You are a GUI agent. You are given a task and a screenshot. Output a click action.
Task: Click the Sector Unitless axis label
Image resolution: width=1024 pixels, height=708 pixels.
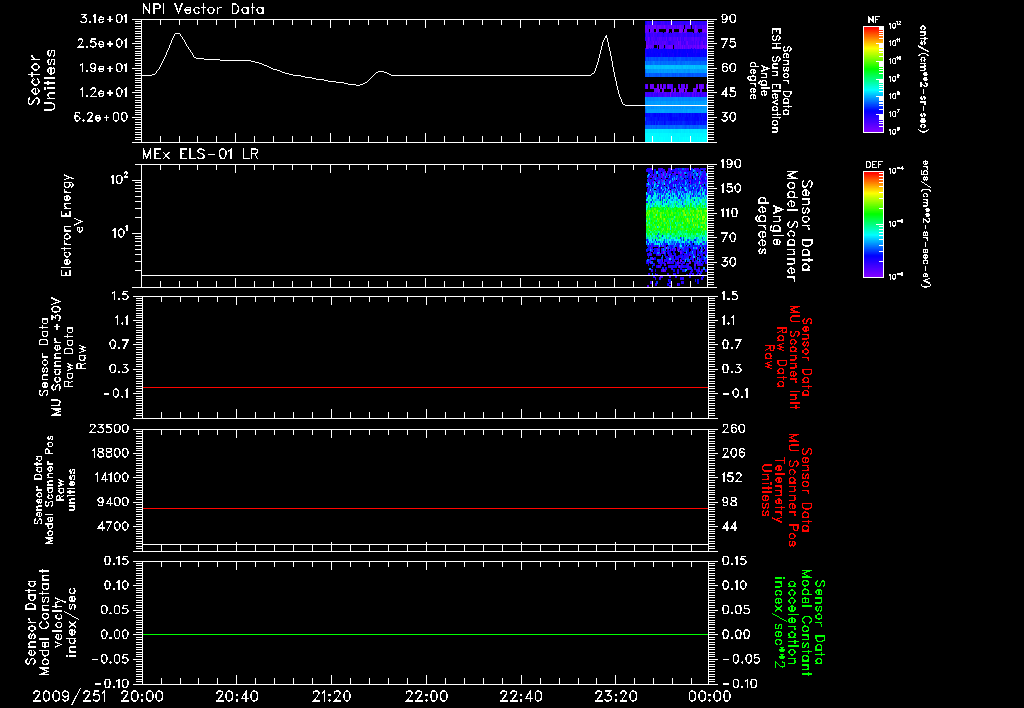(42, 80)
